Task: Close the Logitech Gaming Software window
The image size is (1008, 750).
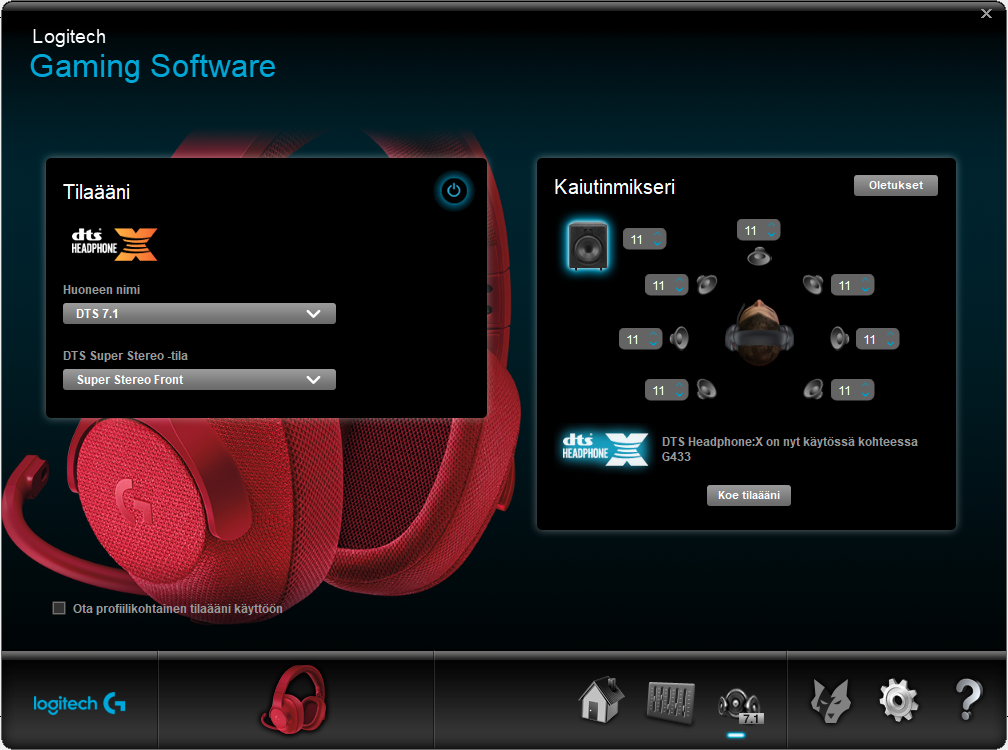Action: 986,13
